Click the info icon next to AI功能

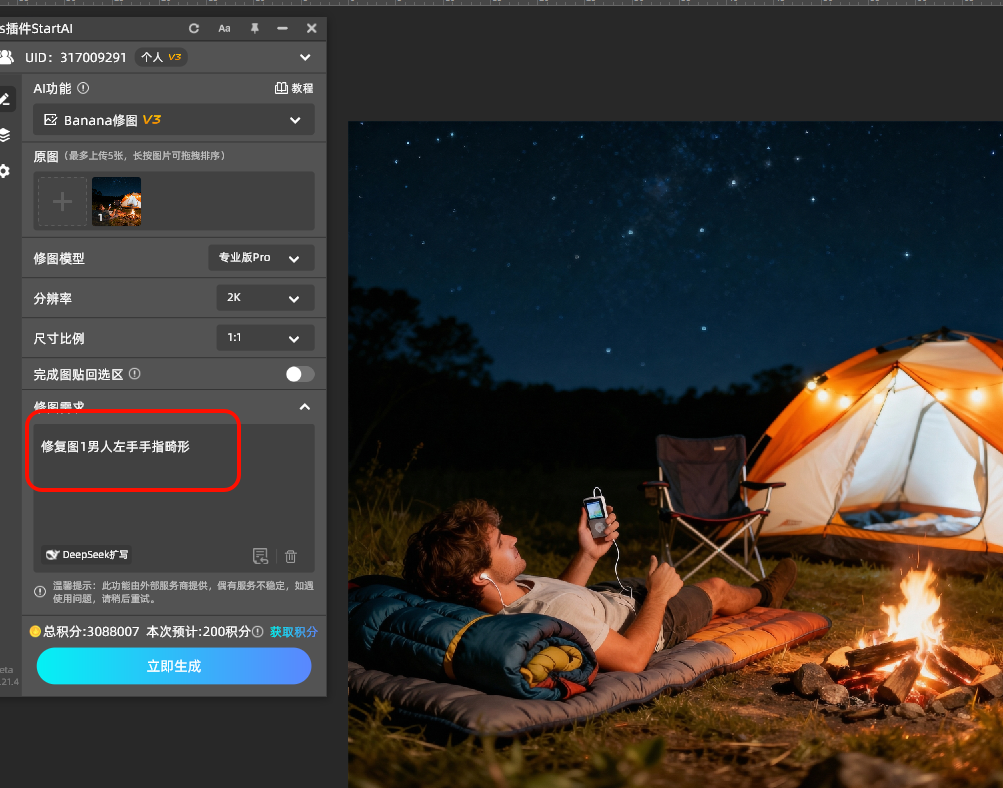[83, 88]
